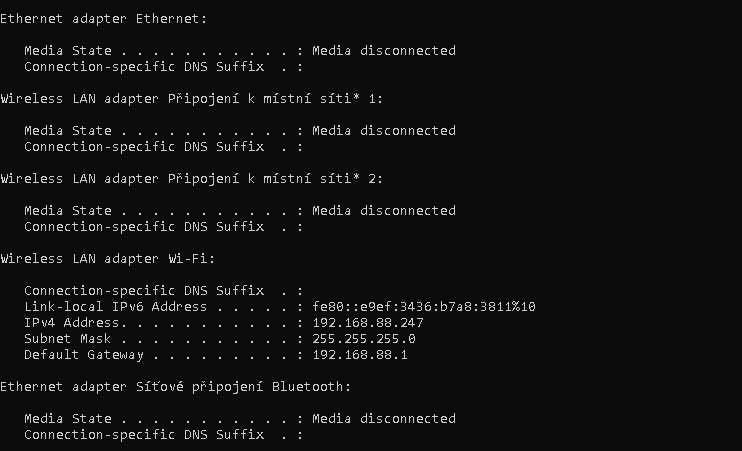
Task: Click the "Připojení k místní síti* 2" heading
Action: point(192,179)
